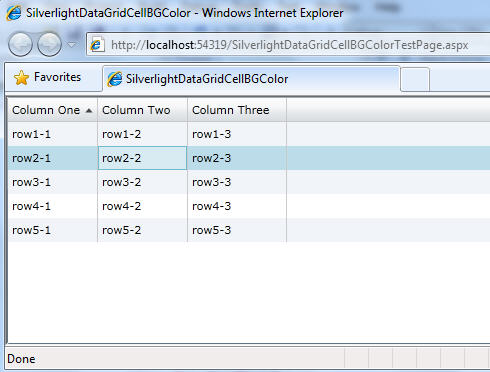This screenshot has height=372, width=490.
Task: Select cell row5-1
Action: [52, 230]
